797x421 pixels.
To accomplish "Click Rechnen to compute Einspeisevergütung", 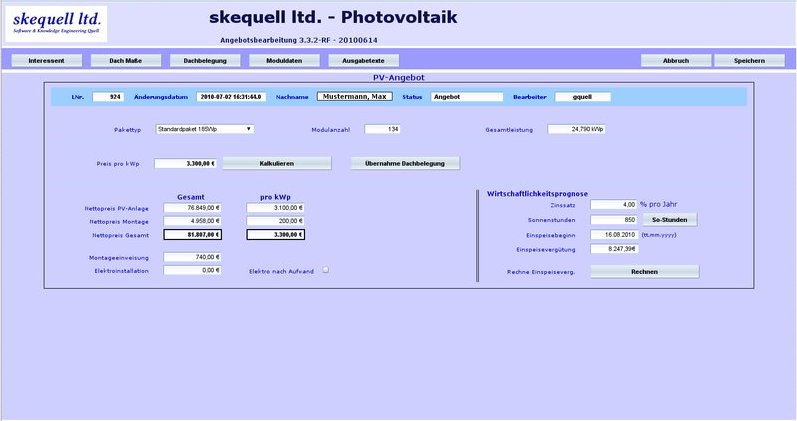I will point(645,272).
